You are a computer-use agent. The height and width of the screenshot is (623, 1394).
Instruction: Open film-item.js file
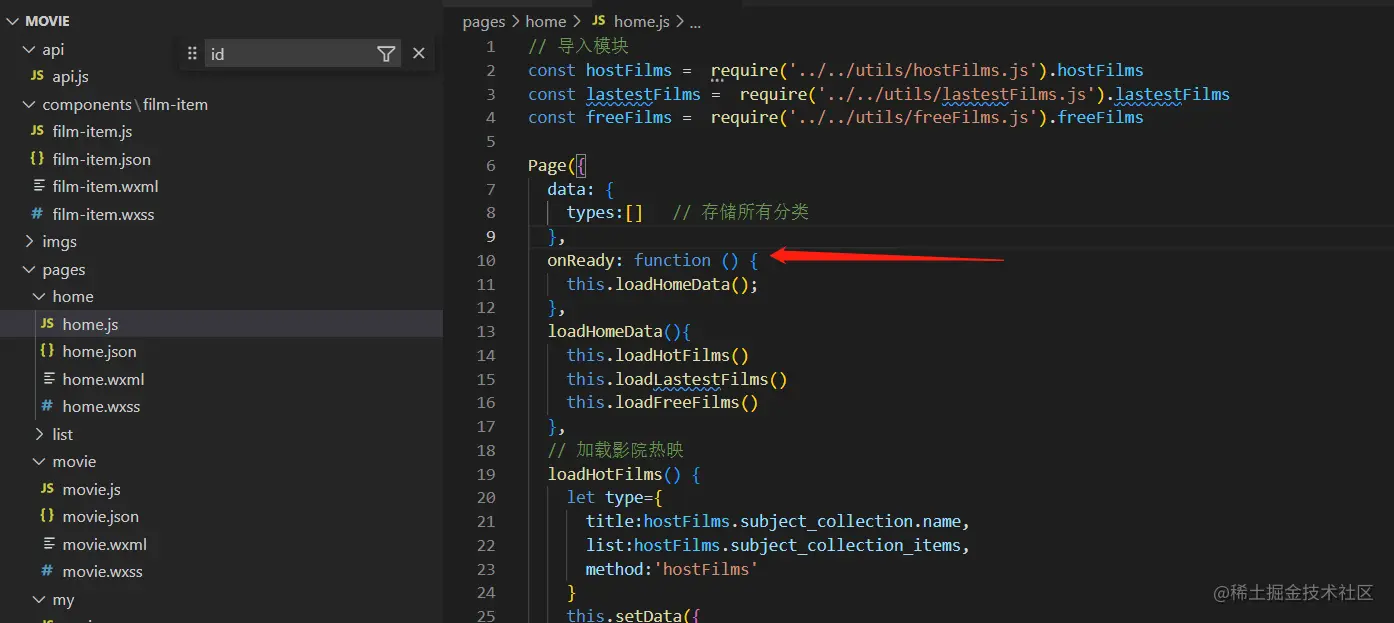(92, 131)
